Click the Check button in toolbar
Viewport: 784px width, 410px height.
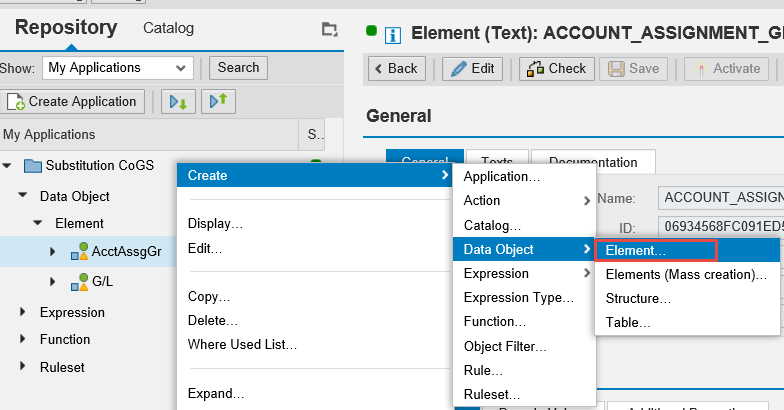pos(557,69)
